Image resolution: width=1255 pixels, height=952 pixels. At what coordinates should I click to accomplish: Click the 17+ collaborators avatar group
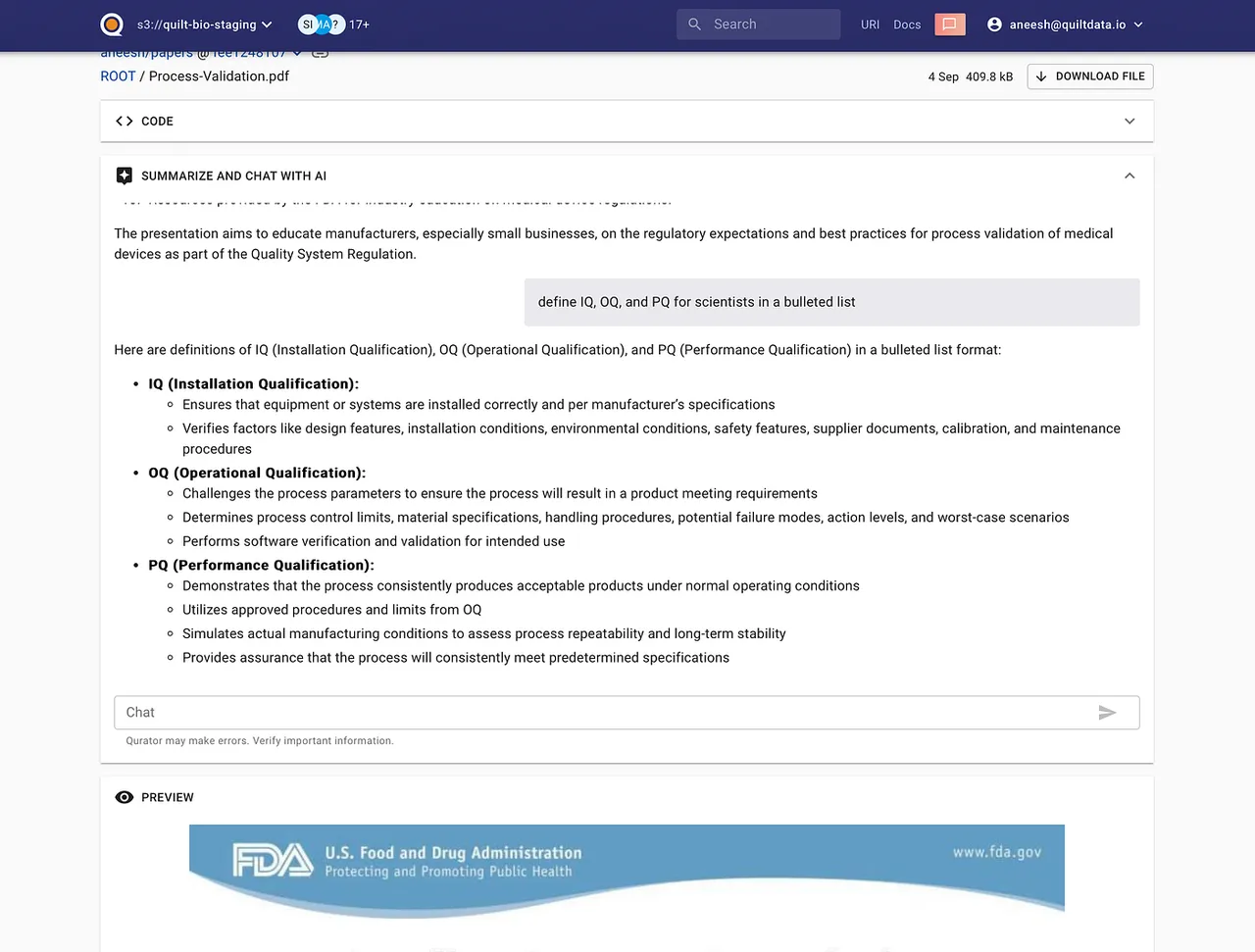(x=333, y=25)
